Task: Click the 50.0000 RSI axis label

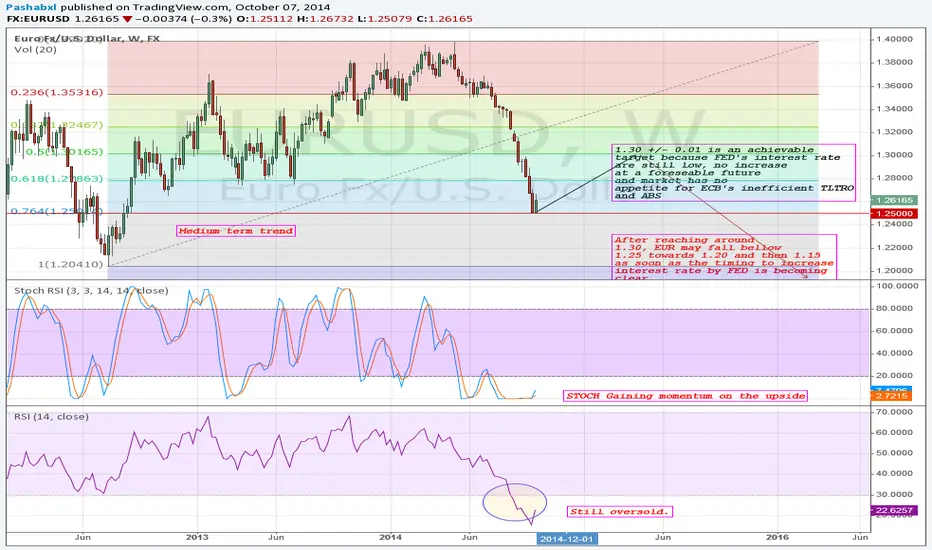Action: point(894,453)
